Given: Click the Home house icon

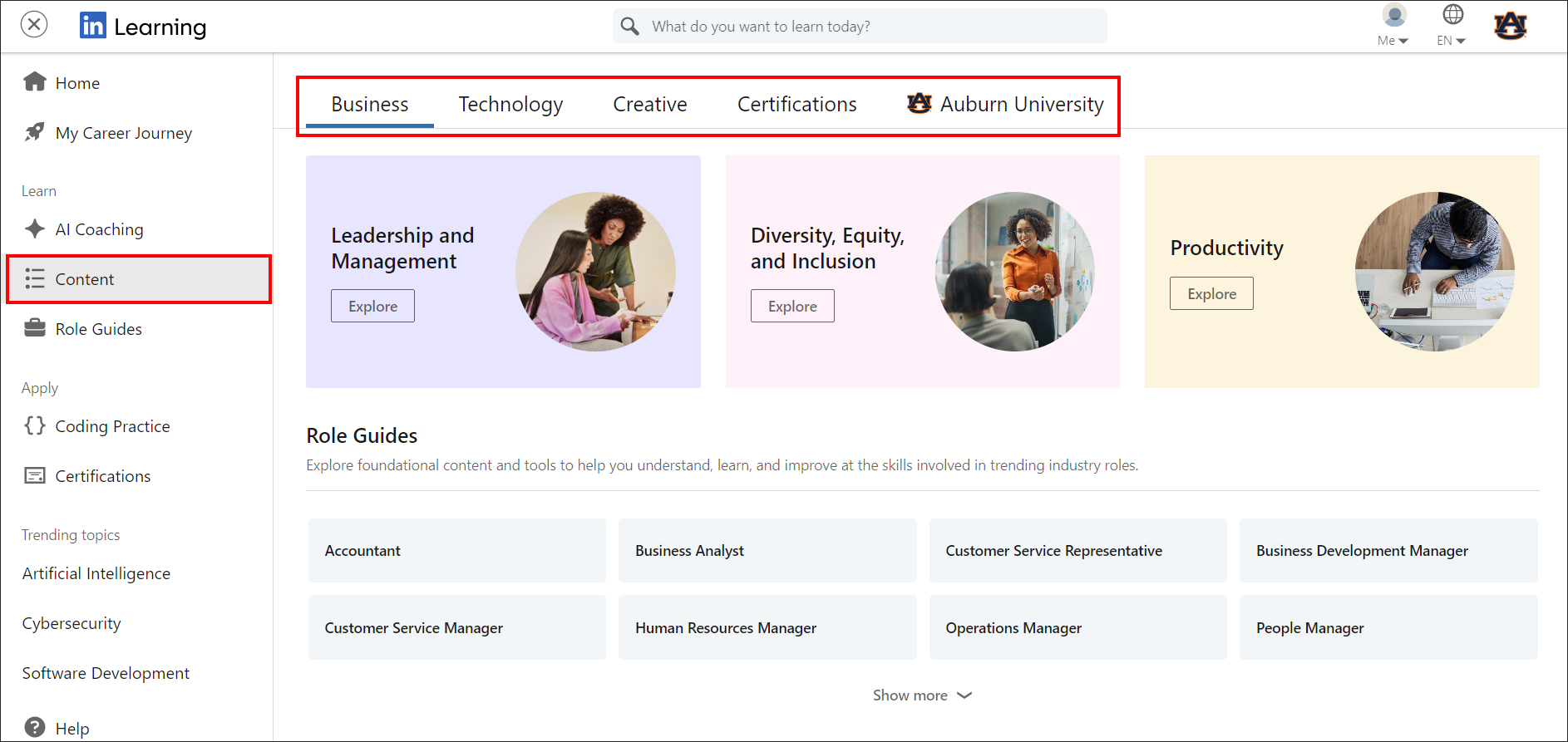Looking at the screenshot, I should tap(35, 82).
